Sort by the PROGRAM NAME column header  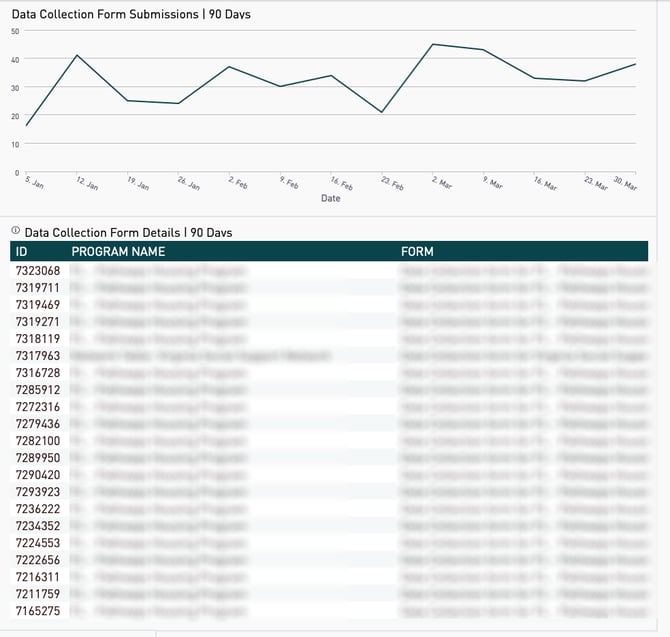(118, 252)
